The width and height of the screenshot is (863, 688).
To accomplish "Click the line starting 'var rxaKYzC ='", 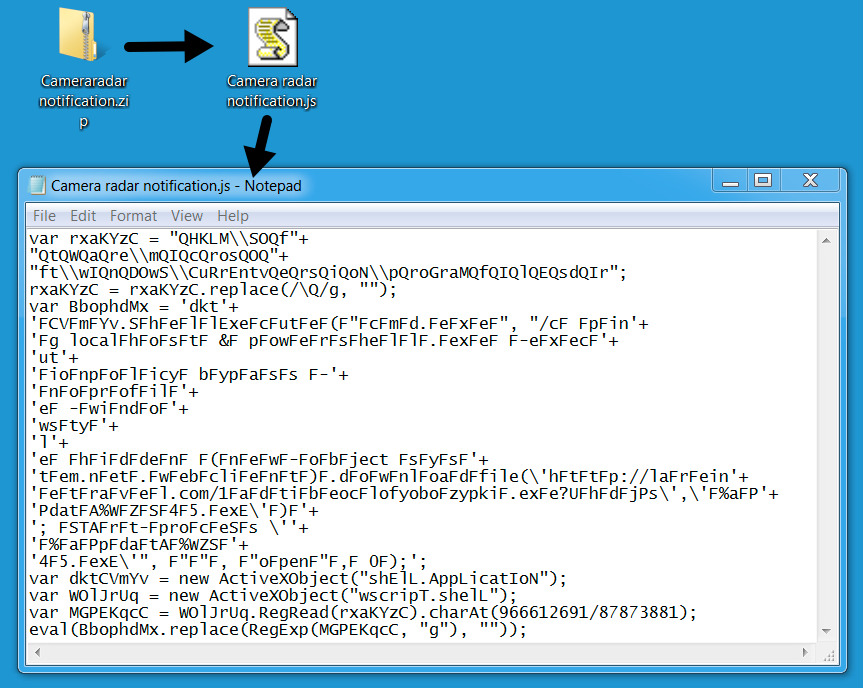I will [x=169, y=239].
